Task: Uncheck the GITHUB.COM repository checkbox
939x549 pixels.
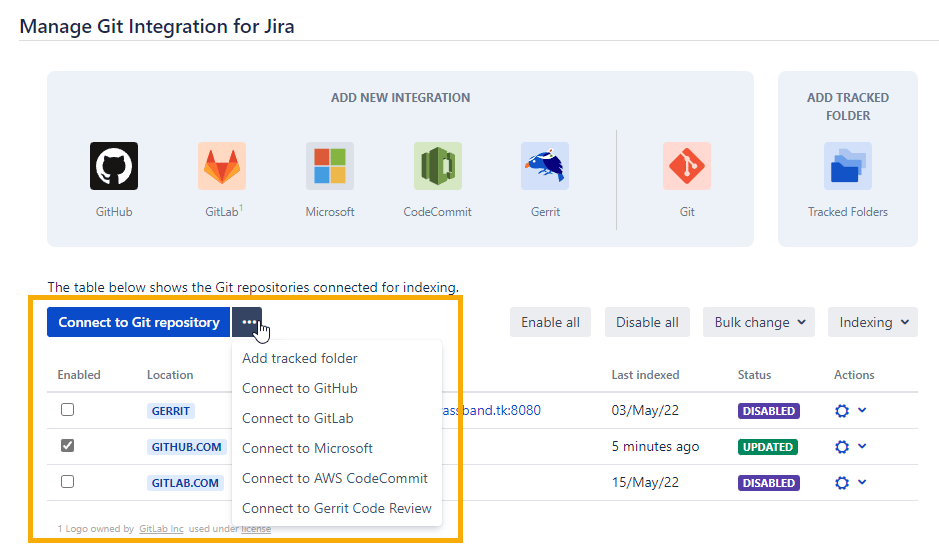Action: 68,445
